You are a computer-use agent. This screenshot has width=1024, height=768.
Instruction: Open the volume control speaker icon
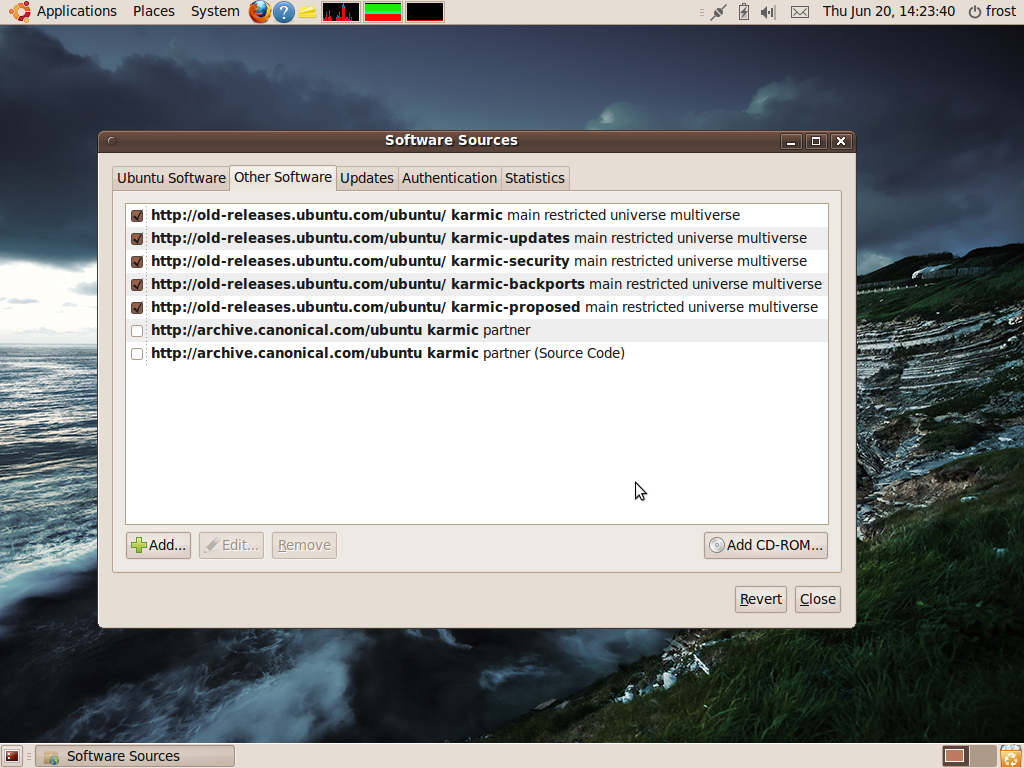point(768,12)
